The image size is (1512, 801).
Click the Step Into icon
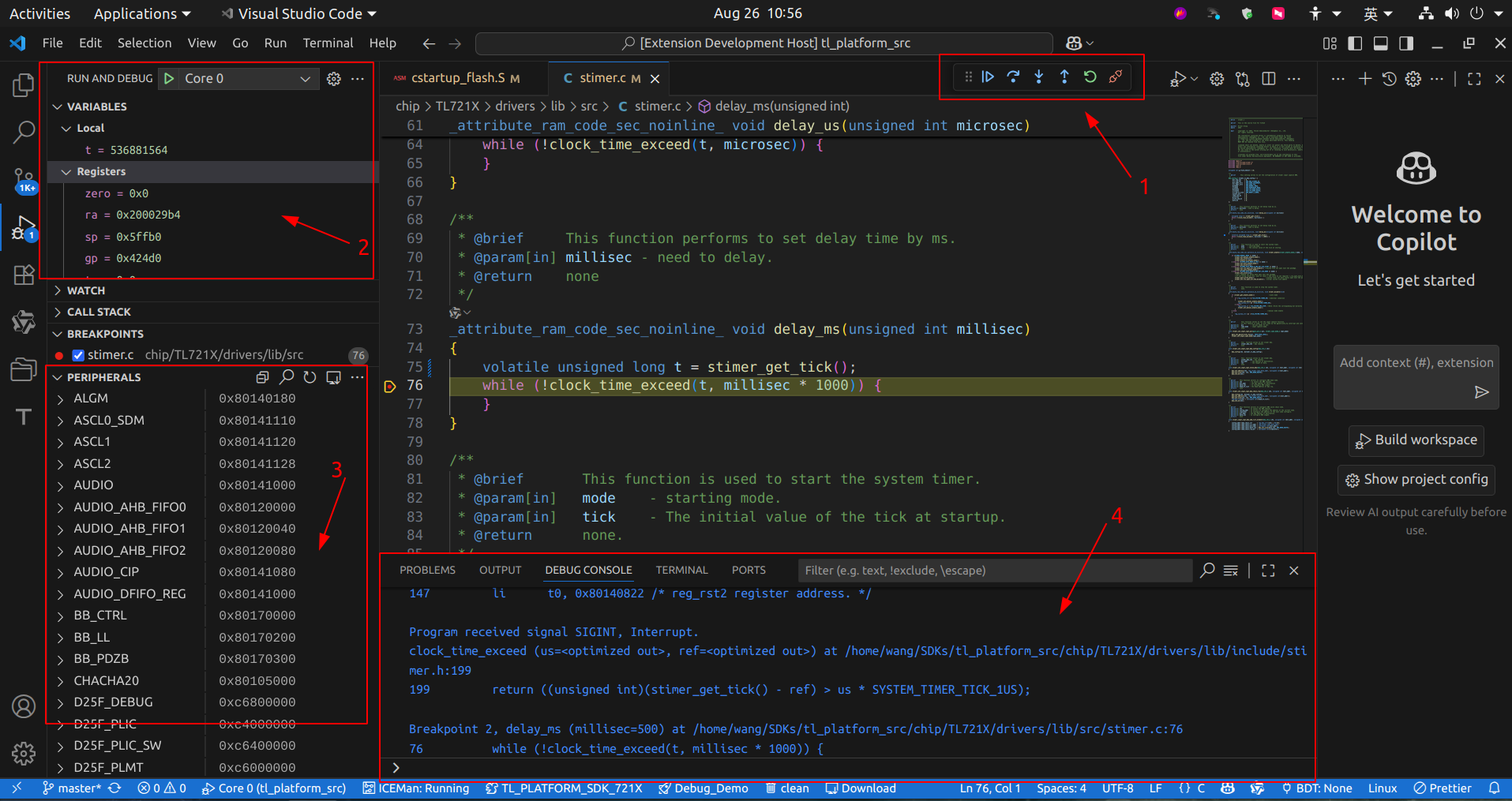click(x=1038, y=77)
